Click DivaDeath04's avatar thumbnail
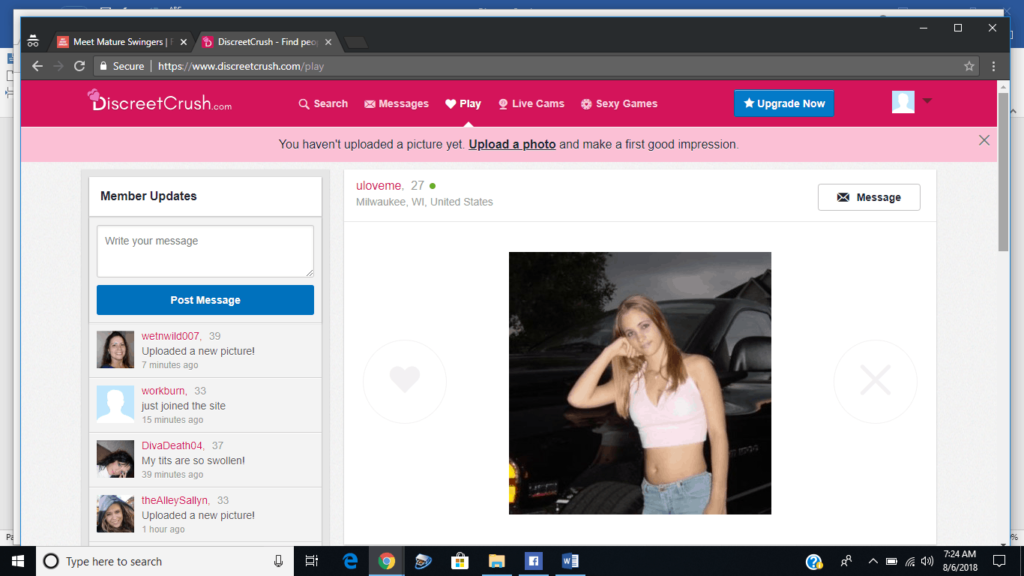This screenshot has width=1024, height=576. (x=116, y=459)
